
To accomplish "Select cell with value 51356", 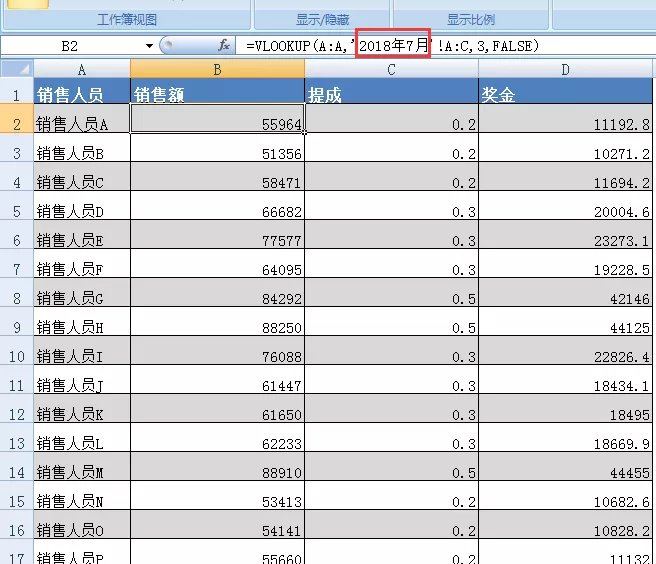I will 218,148.
